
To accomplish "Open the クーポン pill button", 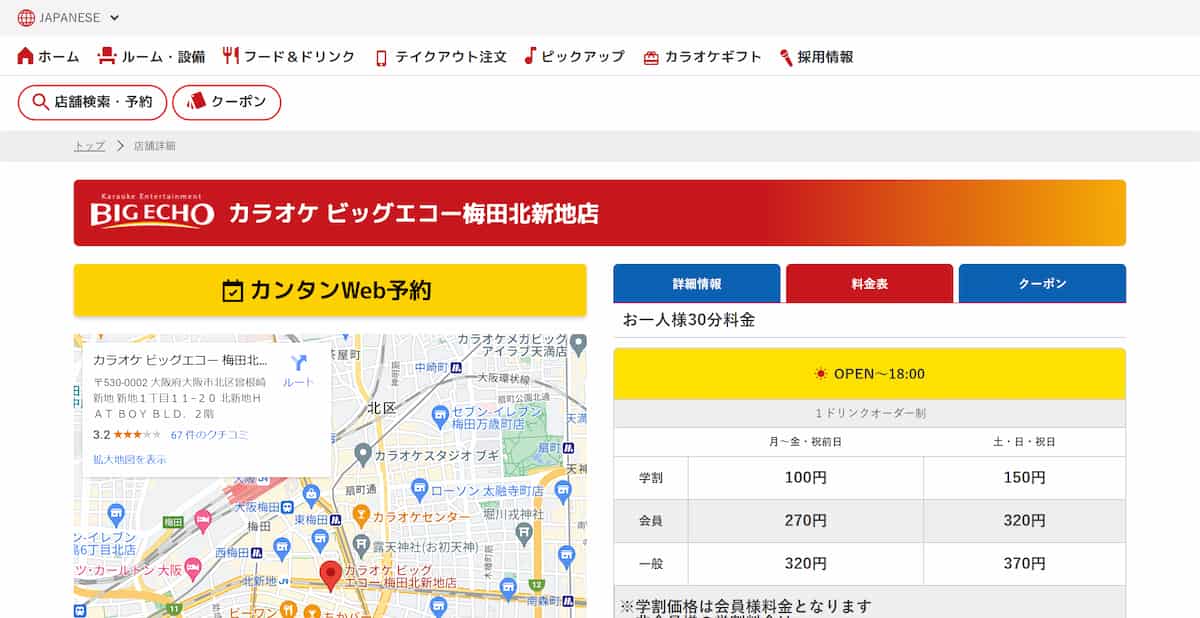I will click(x=226, y=102).
